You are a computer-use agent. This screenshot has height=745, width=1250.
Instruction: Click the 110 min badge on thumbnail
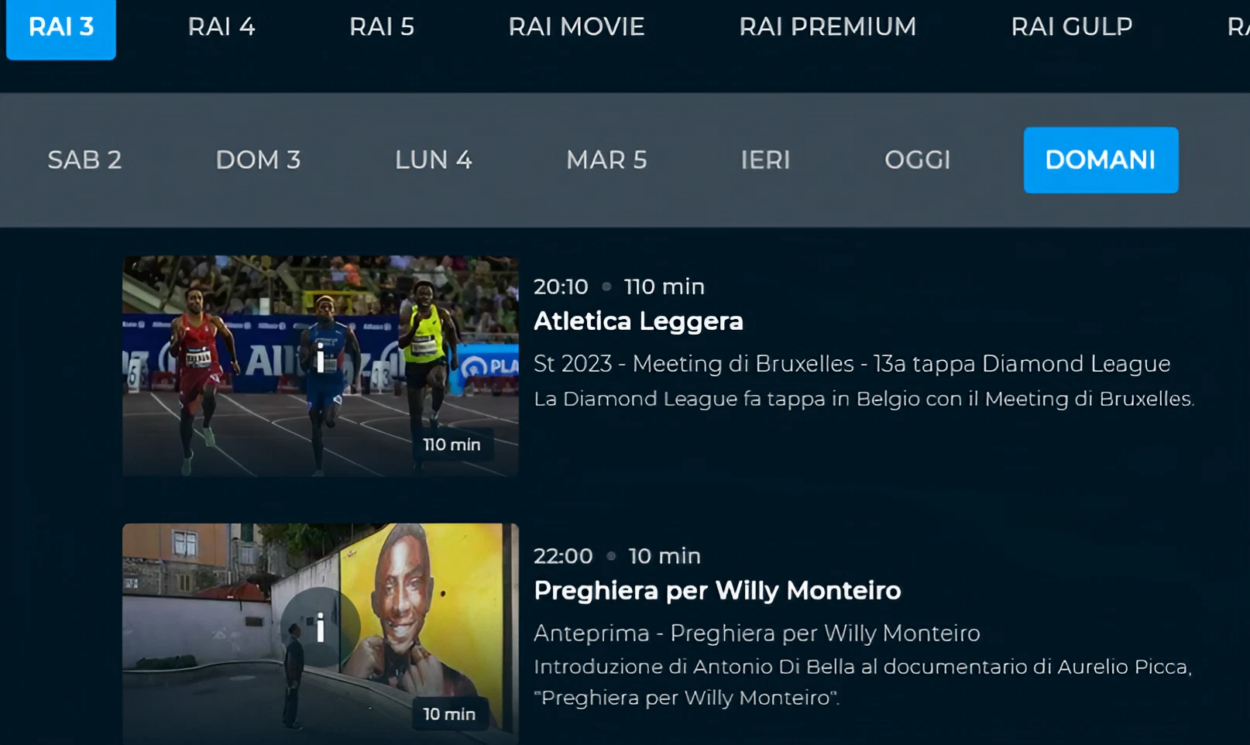pyautogui.click(x=451, y=444)
